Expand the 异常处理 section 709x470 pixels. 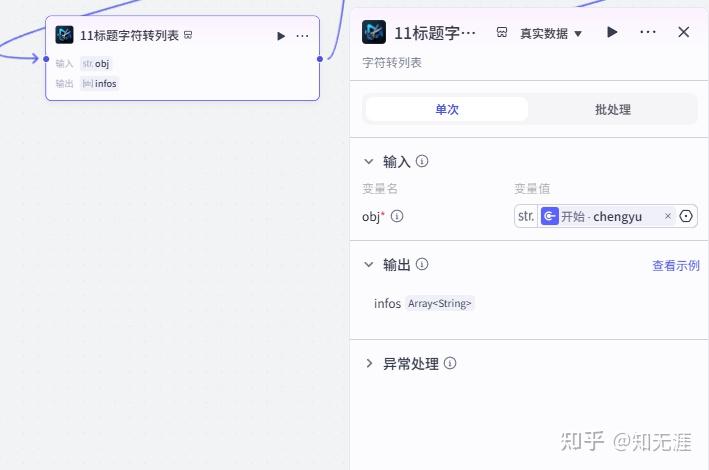pos(369,363)
